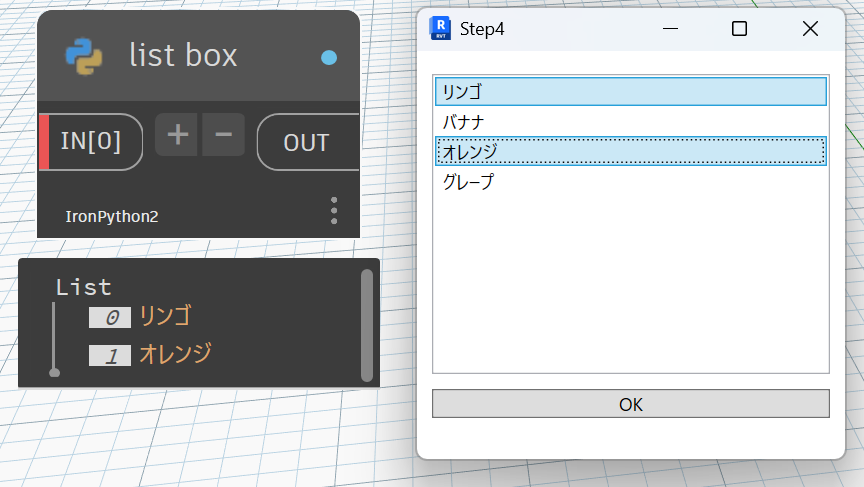Deselect オレンジ in the list box
Viewport: 864px width, 487px height.
(x=630, y=152)
